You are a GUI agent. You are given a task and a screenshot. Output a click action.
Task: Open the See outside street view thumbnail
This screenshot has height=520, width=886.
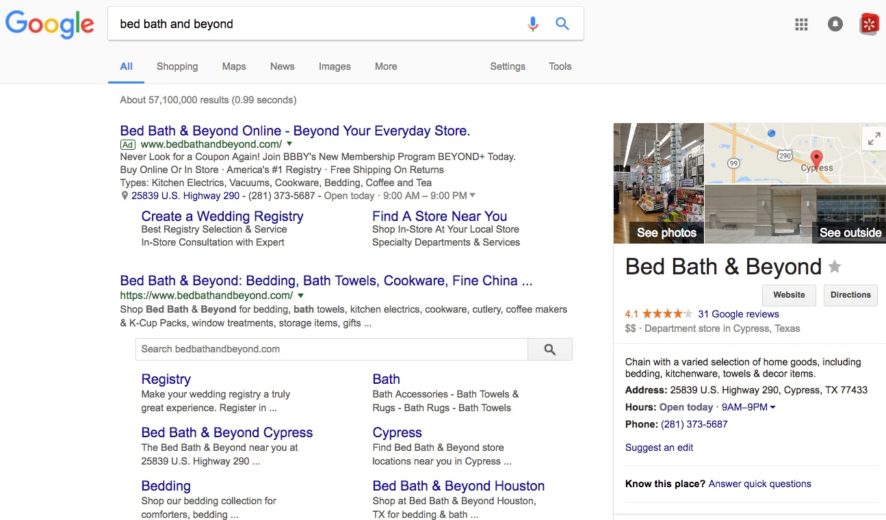click(x=796, y=214)
